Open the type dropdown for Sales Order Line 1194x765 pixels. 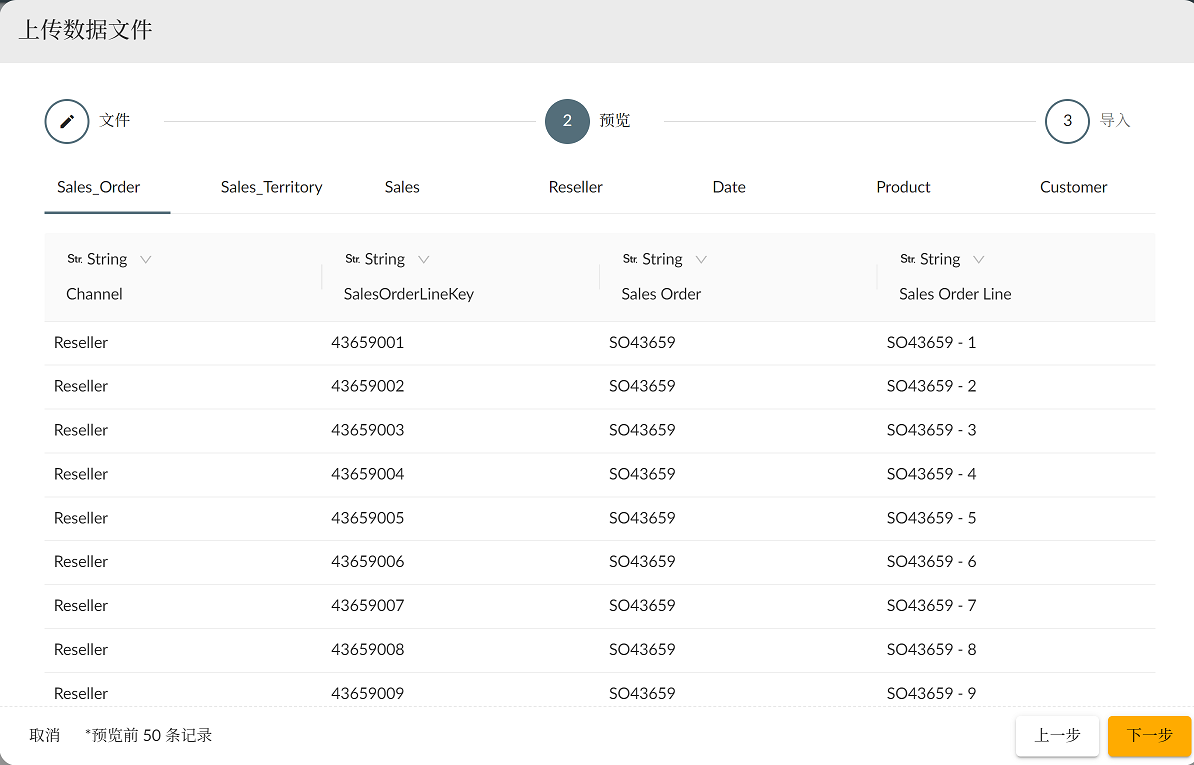pos(979,259)
